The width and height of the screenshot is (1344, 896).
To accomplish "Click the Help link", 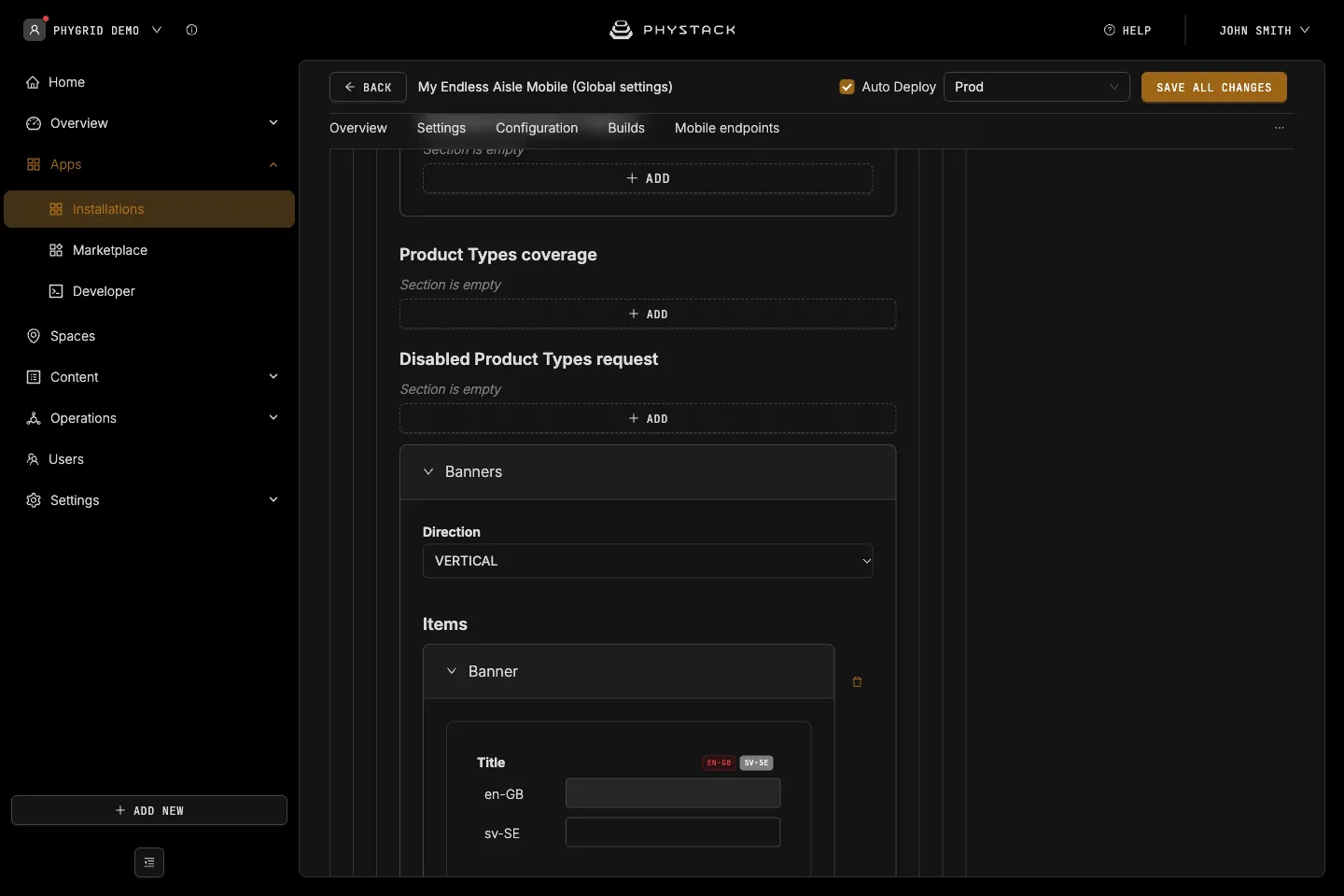I will point(1127,30).
